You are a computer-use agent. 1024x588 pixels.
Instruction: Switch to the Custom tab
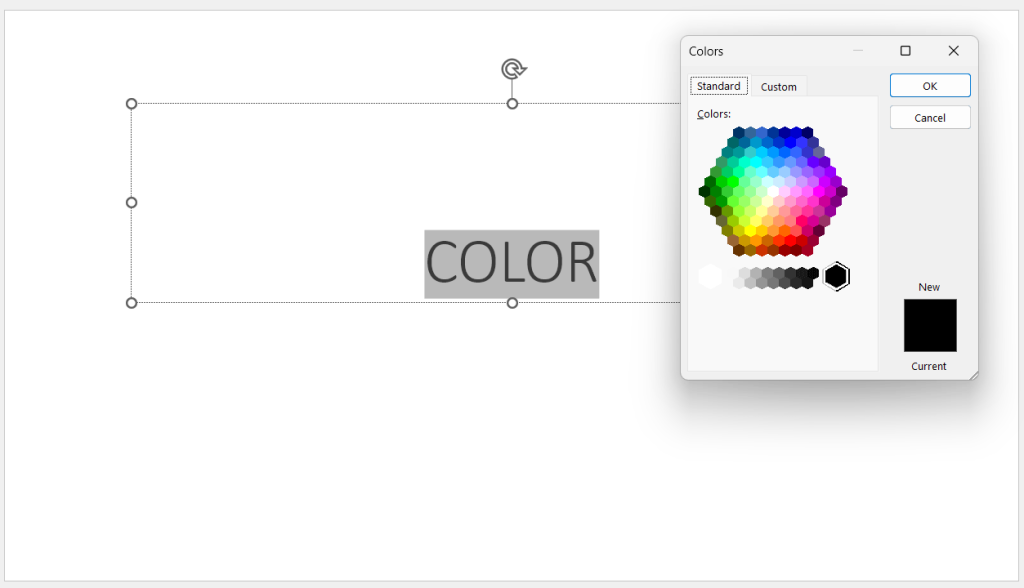click(x=779, y=86)
